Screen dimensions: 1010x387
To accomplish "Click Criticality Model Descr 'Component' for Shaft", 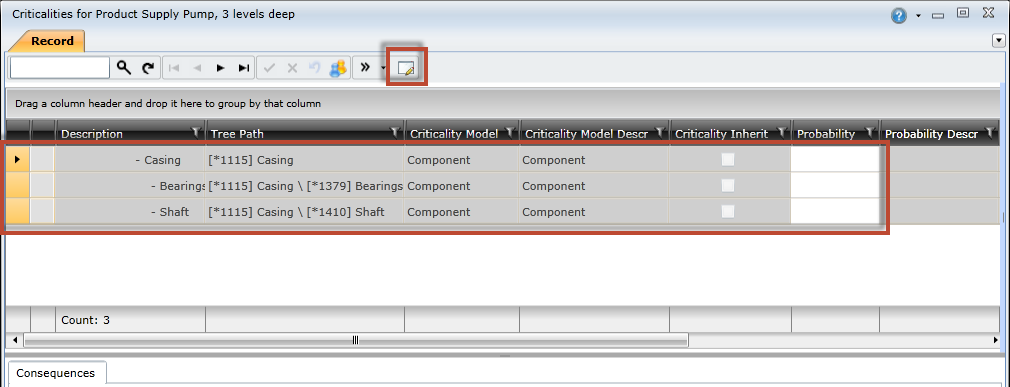I will [x=595, y=211].
